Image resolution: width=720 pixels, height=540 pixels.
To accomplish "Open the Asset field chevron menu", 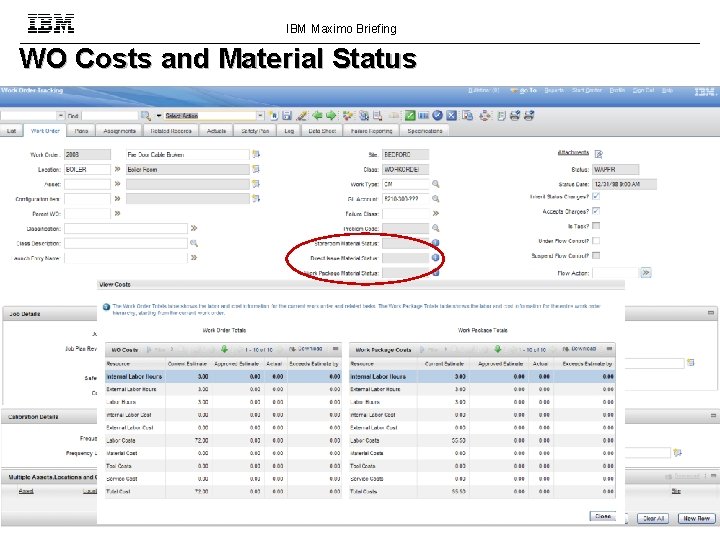I will 117,184.
